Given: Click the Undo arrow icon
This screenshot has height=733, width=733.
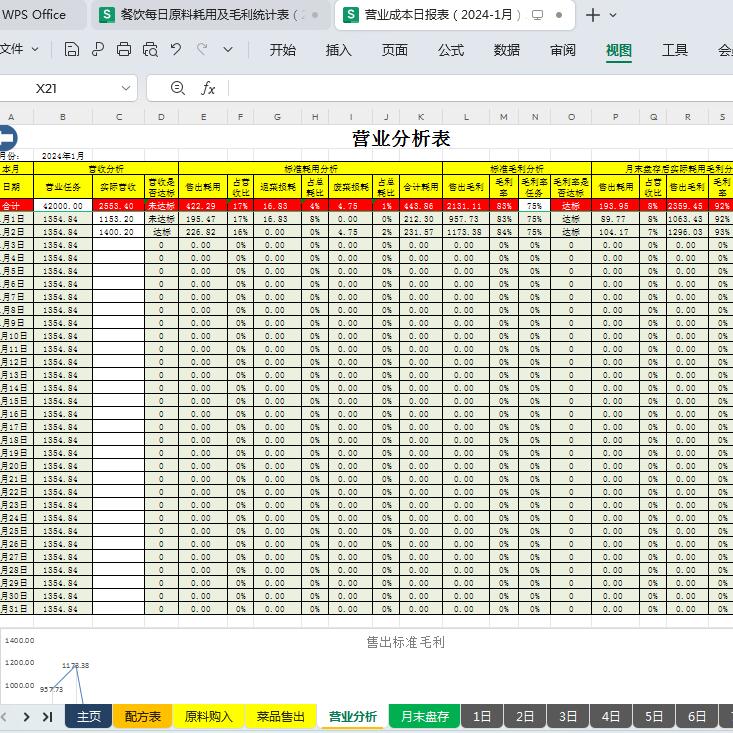Looking at the screenshot, I should 176,49.
